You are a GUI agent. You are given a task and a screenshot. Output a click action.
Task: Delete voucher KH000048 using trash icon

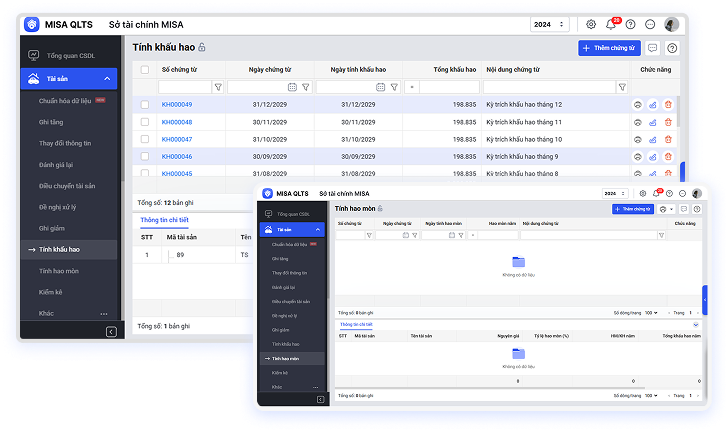pos(668,122)
